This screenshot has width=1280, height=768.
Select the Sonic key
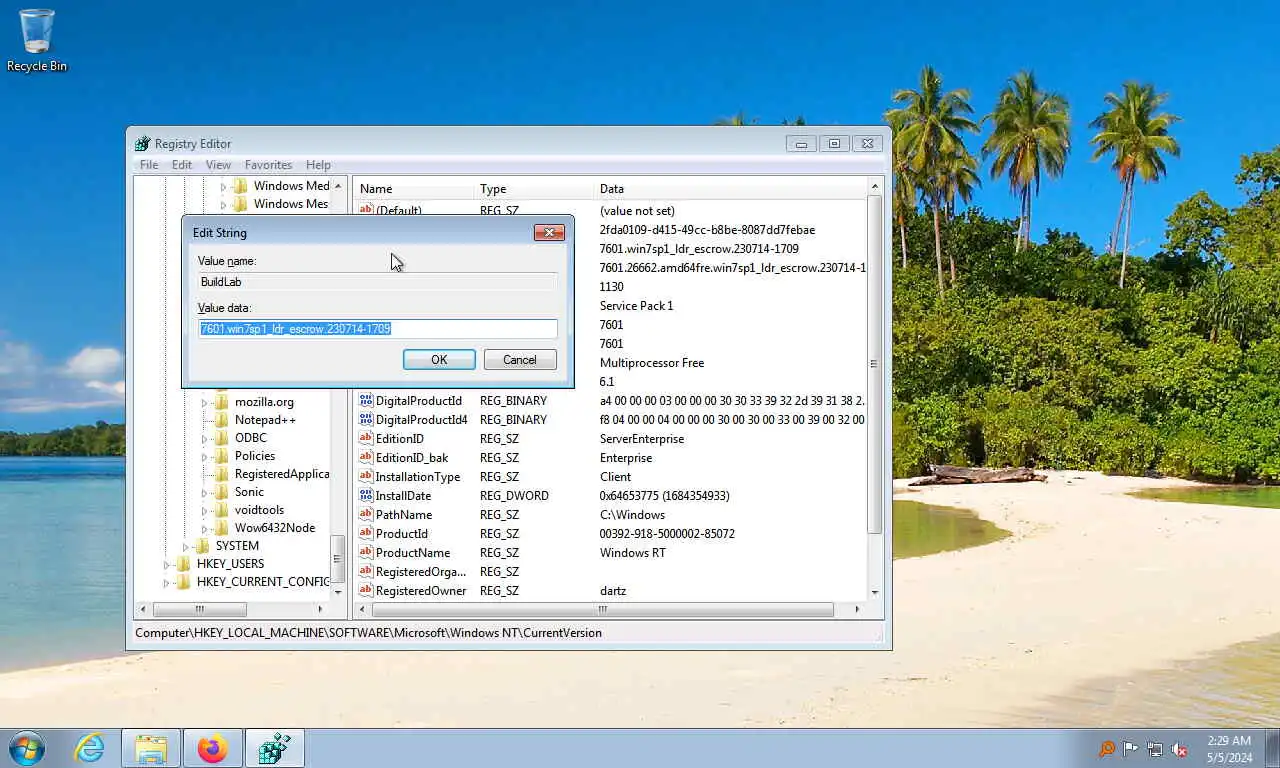[x=249, y=492]
